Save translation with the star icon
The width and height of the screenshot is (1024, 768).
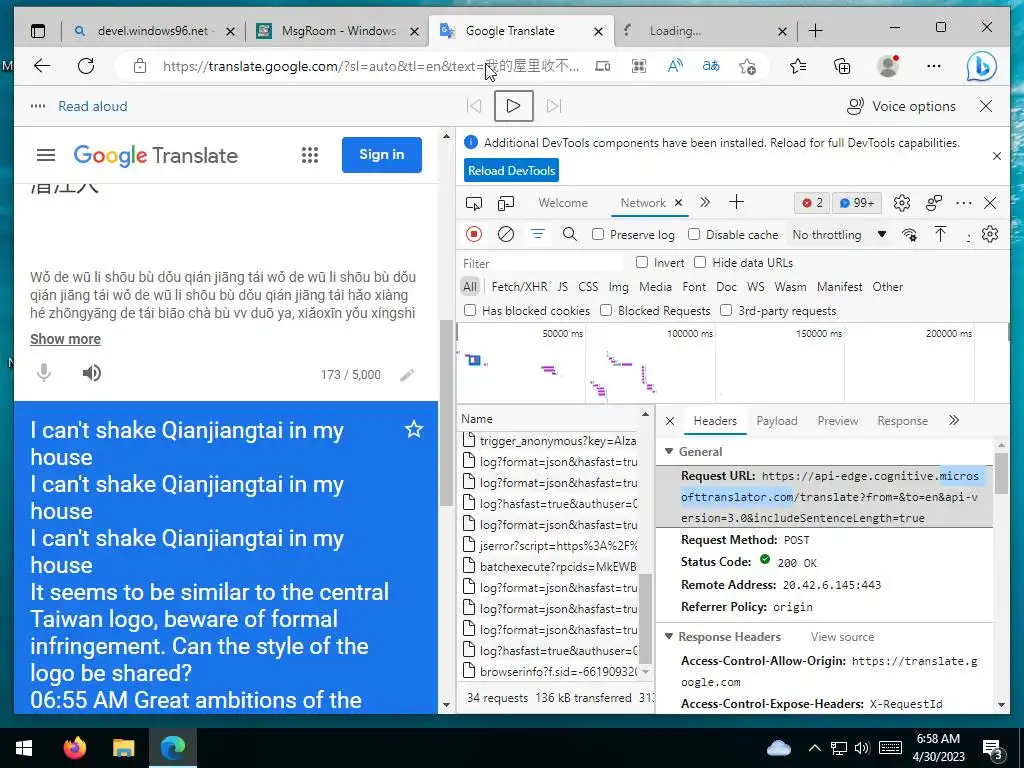pos(414,429)
